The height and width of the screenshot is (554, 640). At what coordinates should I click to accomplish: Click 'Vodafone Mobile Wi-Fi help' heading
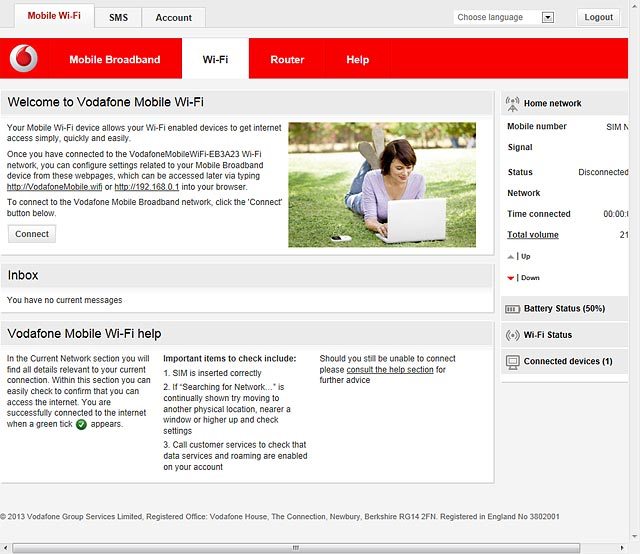coord(84,334)
